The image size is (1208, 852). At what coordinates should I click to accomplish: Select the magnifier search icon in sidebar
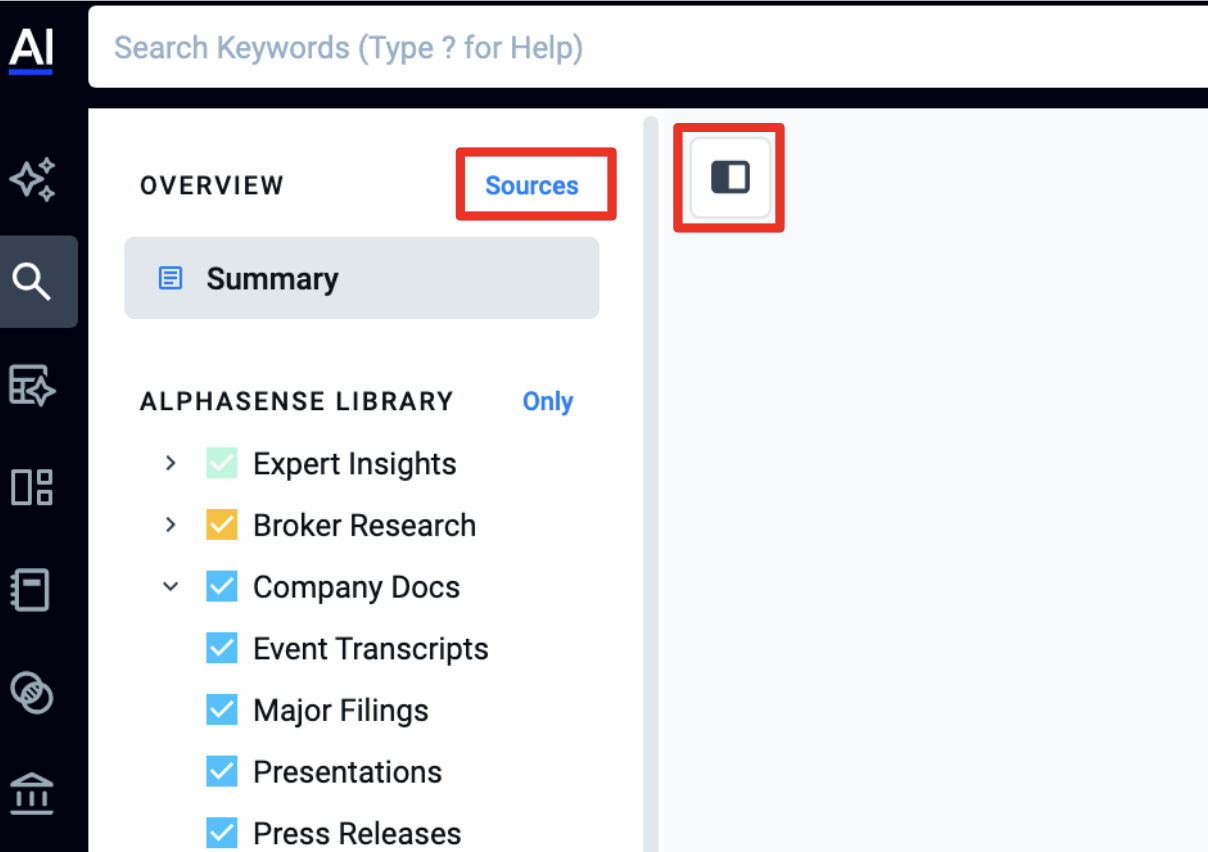click(32, 282)
